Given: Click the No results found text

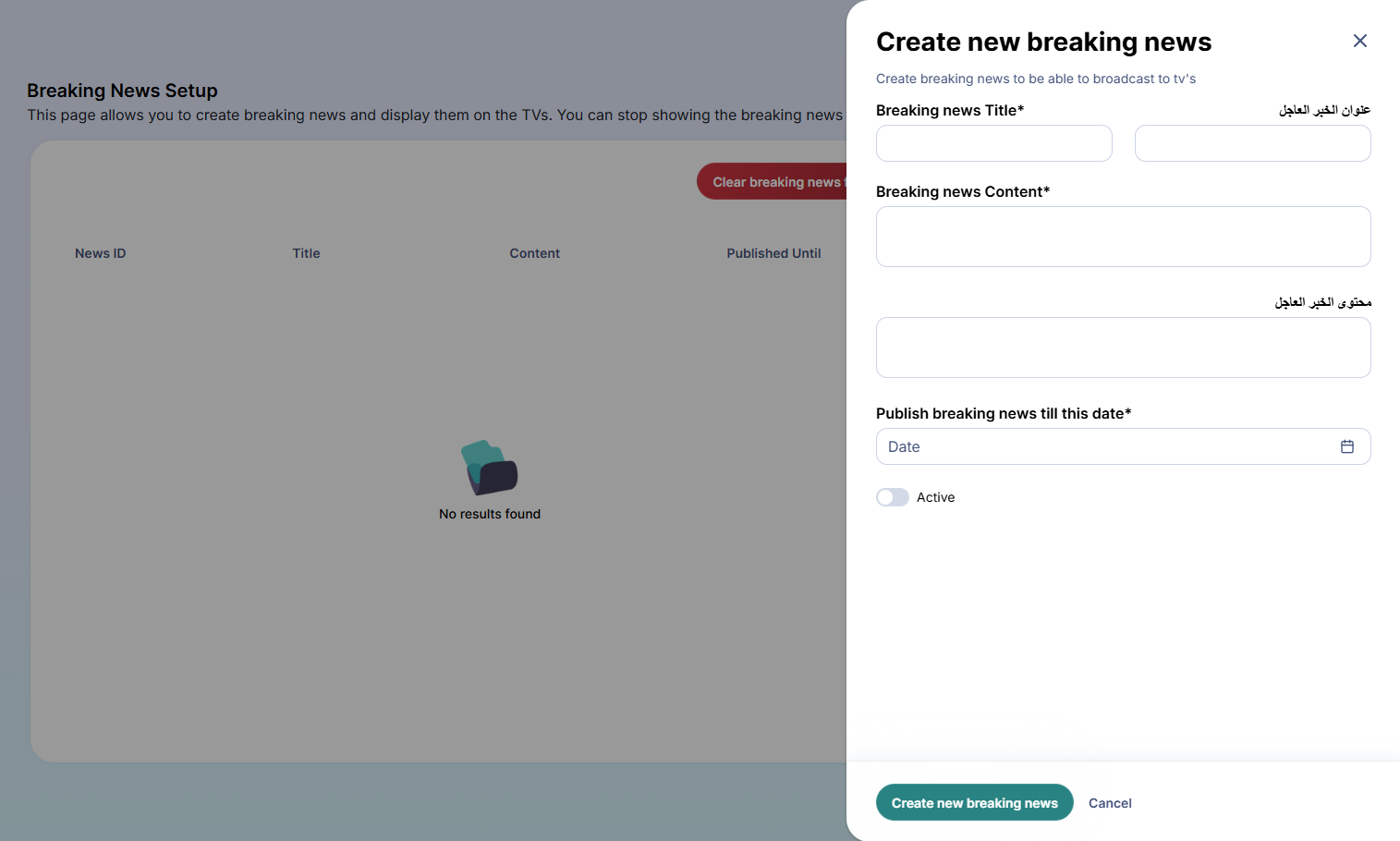Looking at the screenshot, I should [x=490, y=514].
